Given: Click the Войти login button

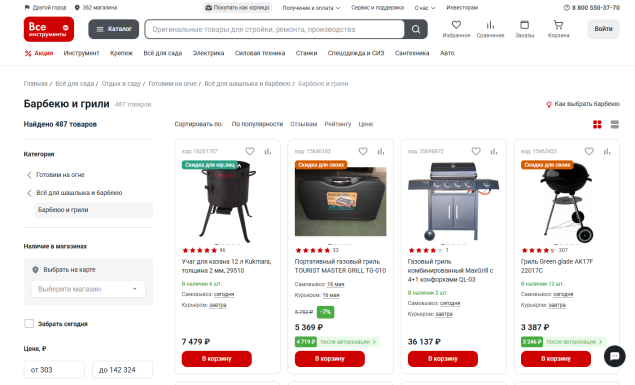Looking at the screenshot, I should 603,29.
